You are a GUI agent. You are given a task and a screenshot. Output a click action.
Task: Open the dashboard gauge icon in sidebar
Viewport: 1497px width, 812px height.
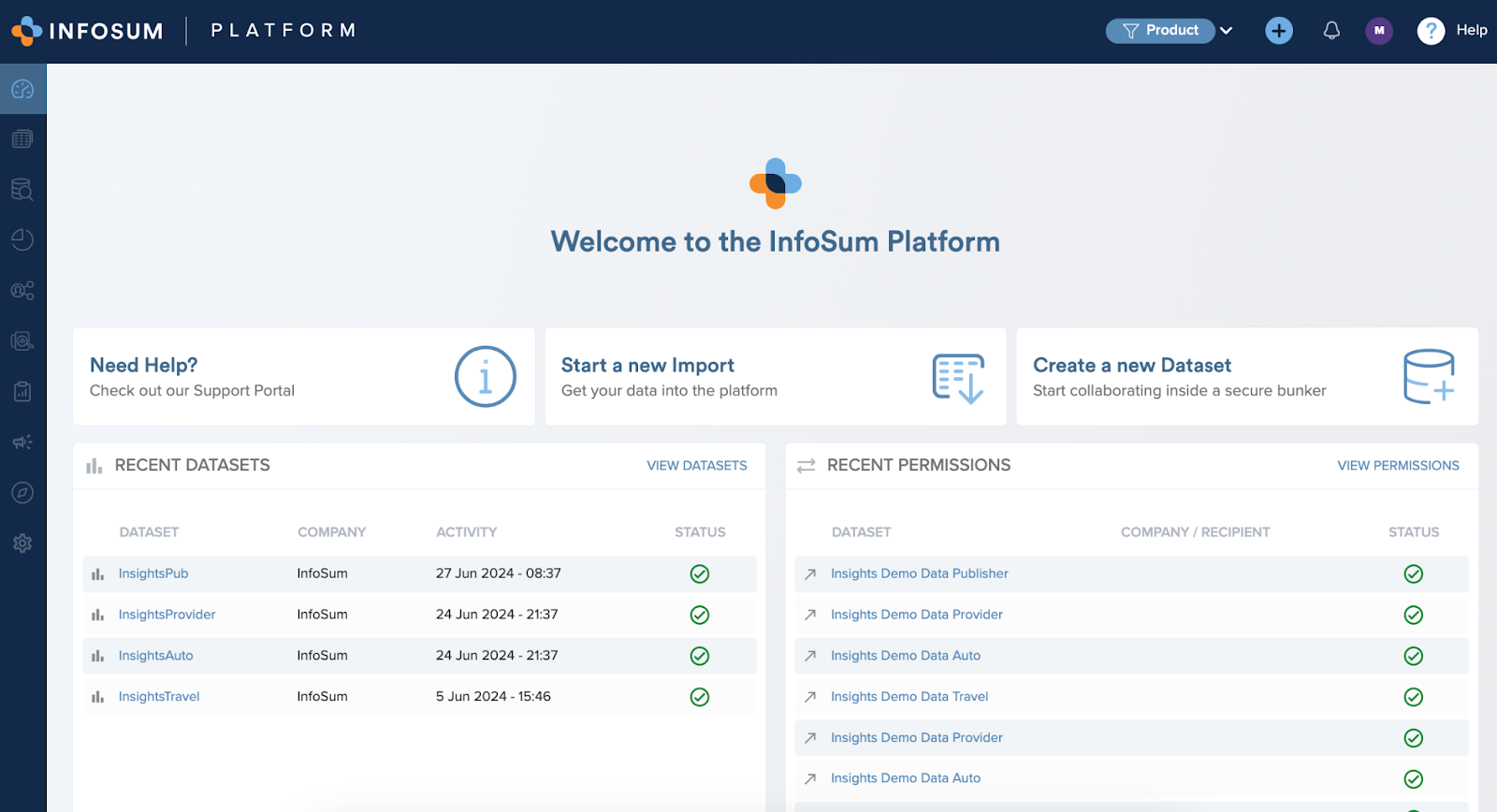pos(22,89)
